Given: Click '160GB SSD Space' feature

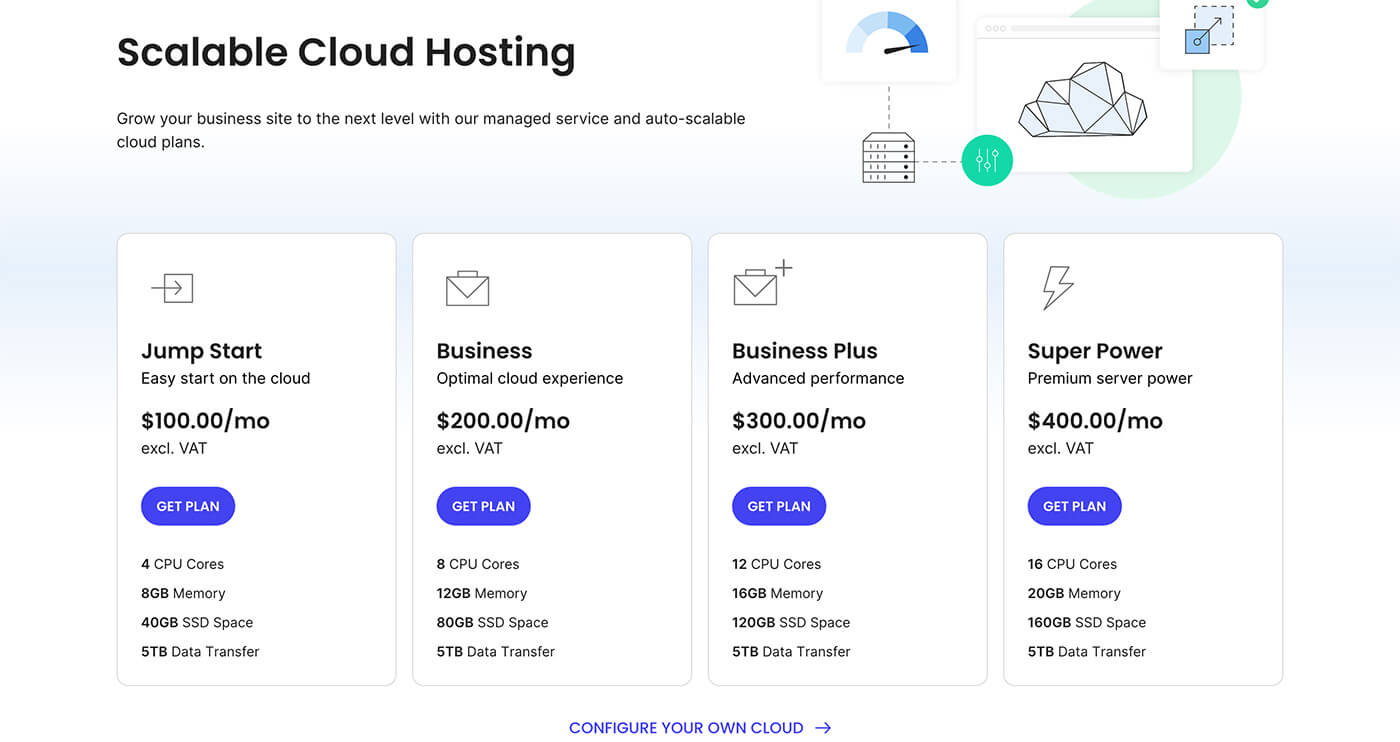Looking at the screenshot, I should coord(1087,622).
